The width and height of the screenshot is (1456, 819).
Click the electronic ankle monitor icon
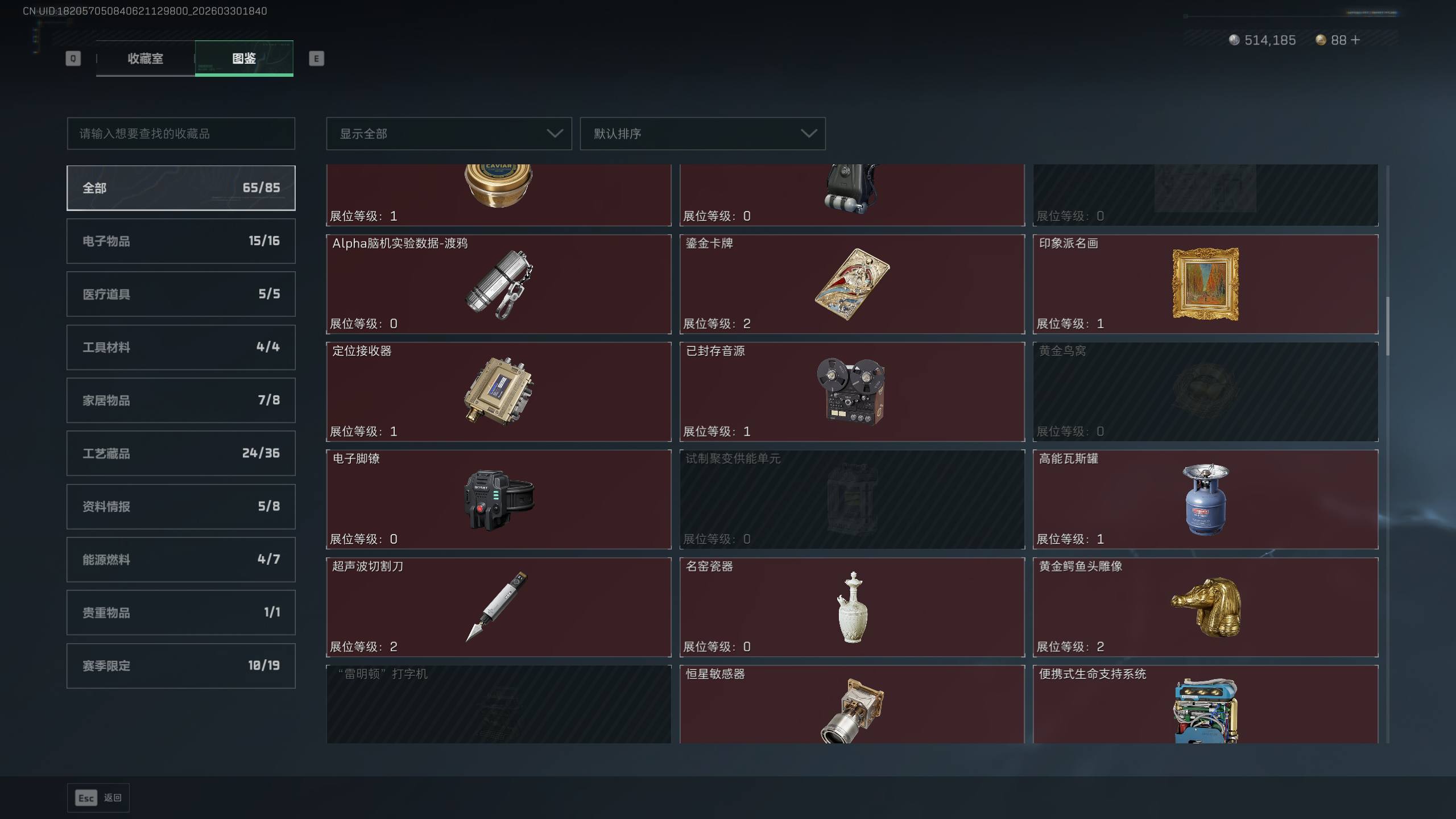(499, 499)
